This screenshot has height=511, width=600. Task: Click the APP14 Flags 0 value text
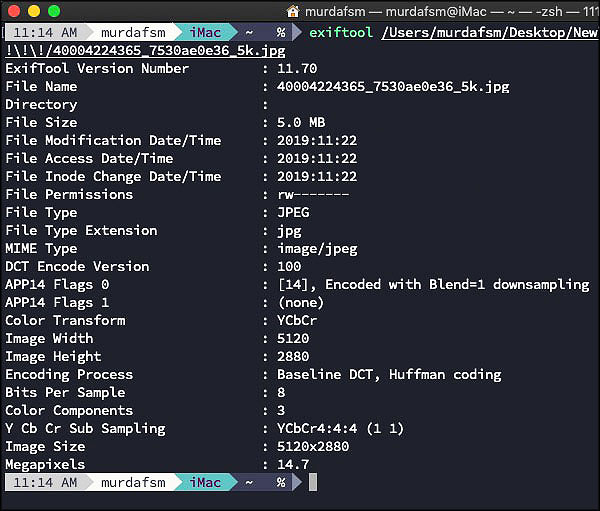[x=433, y=284]
